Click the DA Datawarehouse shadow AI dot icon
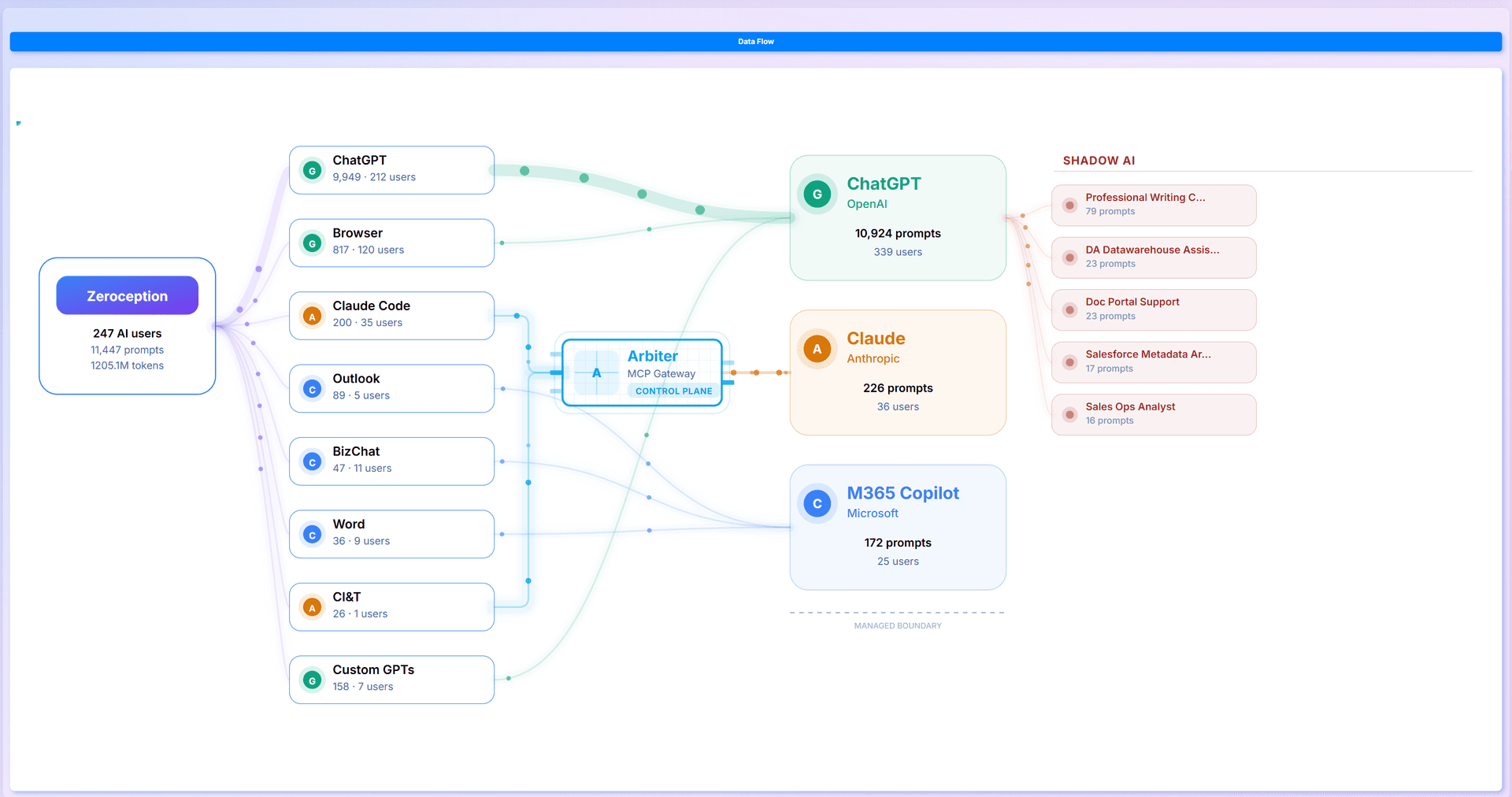Image resolution: width=1512 pixels, height=797 pixels. (x=1069, y=258)
